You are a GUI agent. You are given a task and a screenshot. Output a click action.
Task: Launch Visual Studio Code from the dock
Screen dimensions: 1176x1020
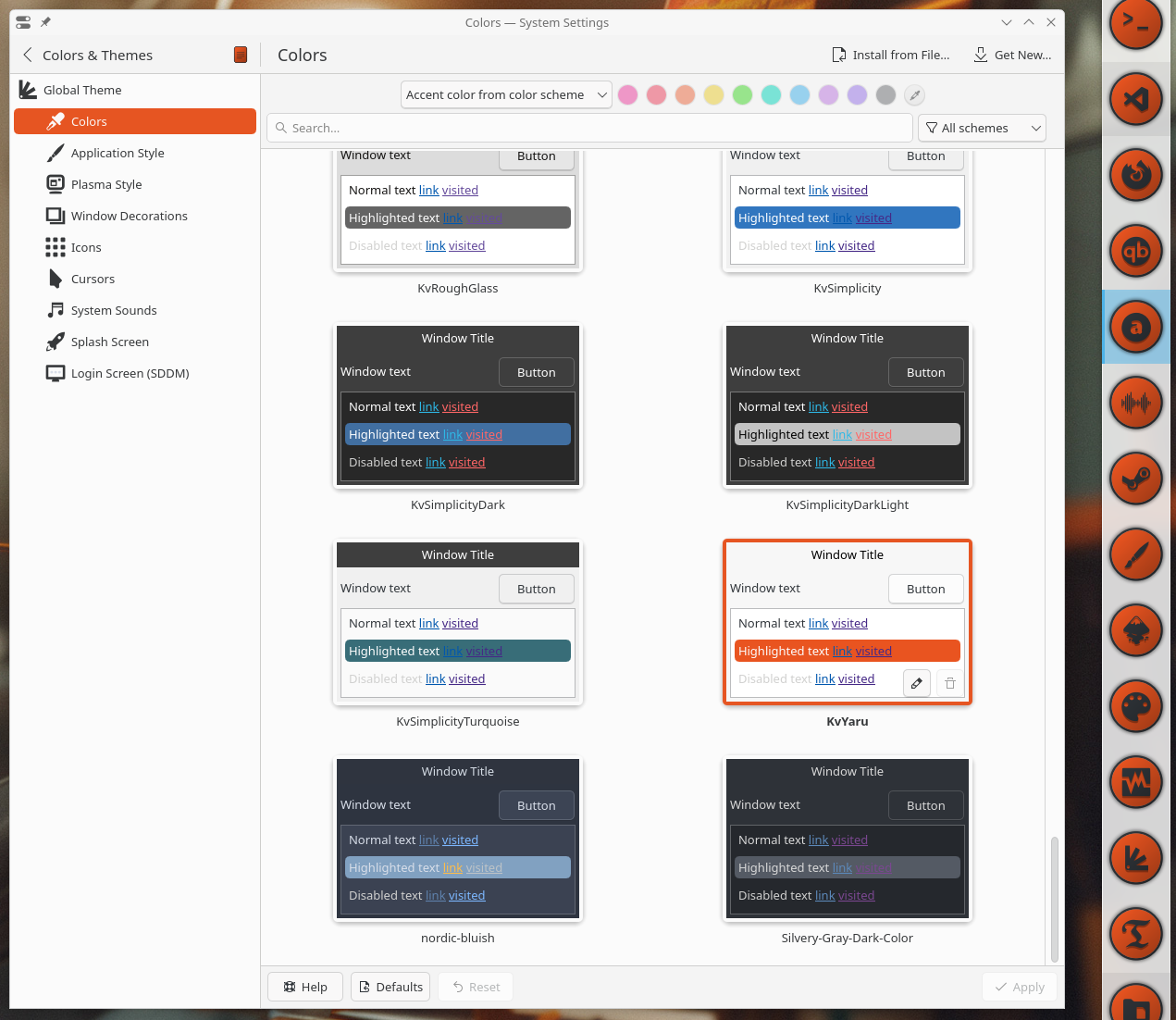pyautogui.click(x=1136, y=99)
